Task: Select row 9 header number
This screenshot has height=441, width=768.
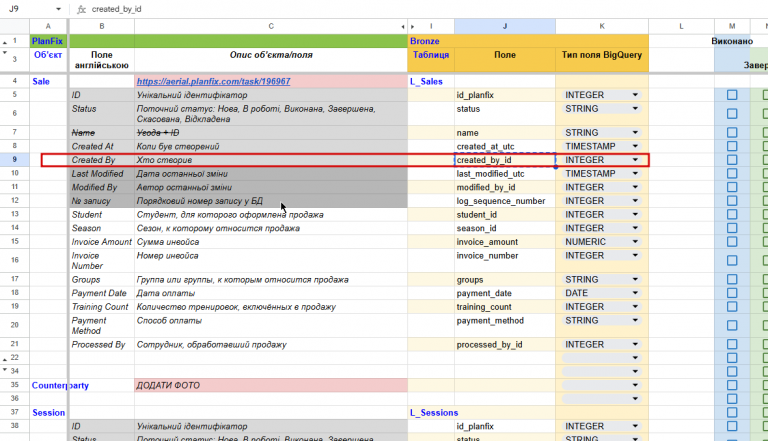Action: (x=15, y=160)
